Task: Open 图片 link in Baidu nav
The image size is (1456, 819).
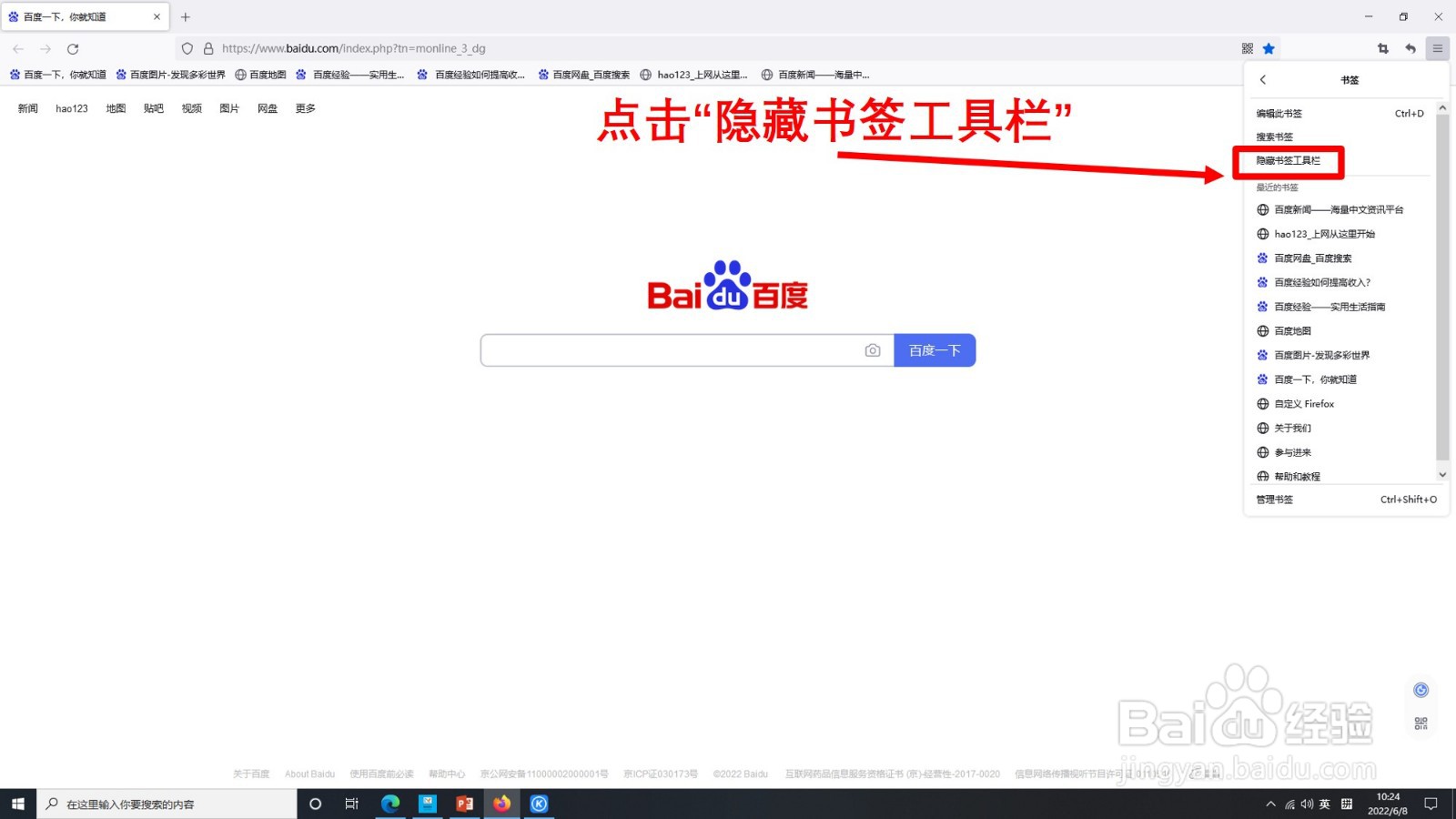Action: (229, 108)
